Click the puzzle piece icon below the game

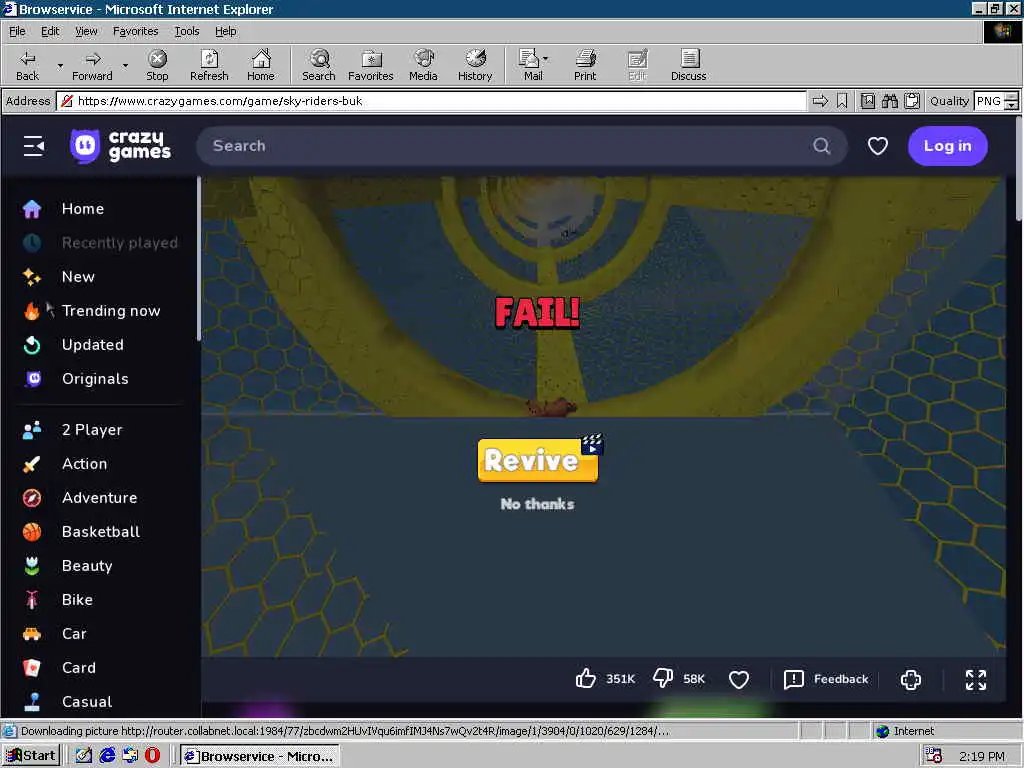point(910,679)
